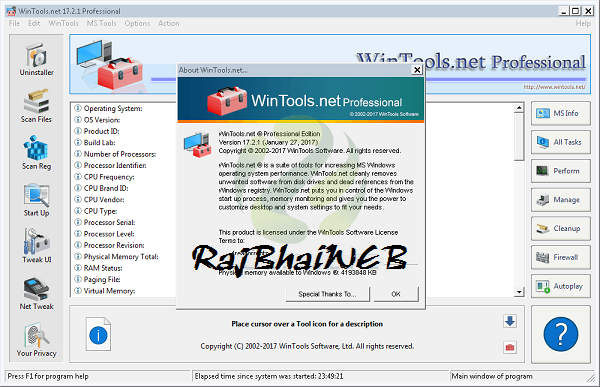Select the Virtual Memory row
Screen dimensions: 600x387
click(104, 291)
